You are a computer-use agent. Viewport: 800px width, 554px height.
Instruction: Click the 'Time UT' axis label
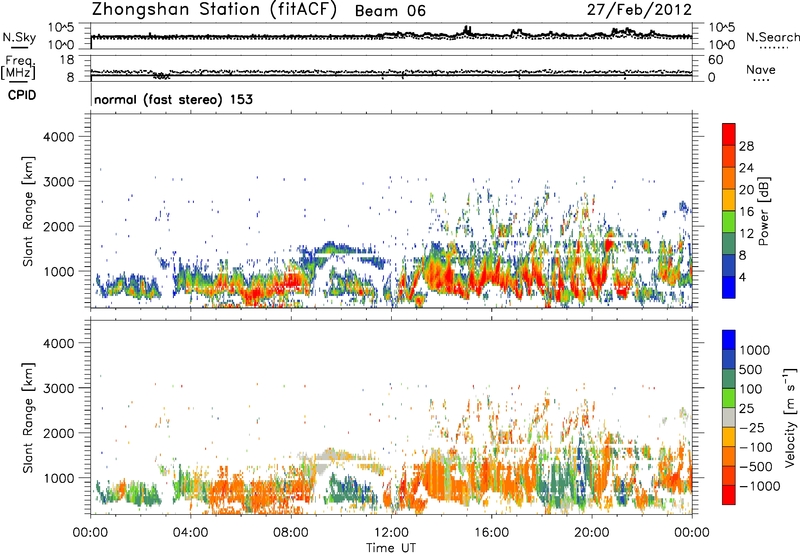pos(391,548)
